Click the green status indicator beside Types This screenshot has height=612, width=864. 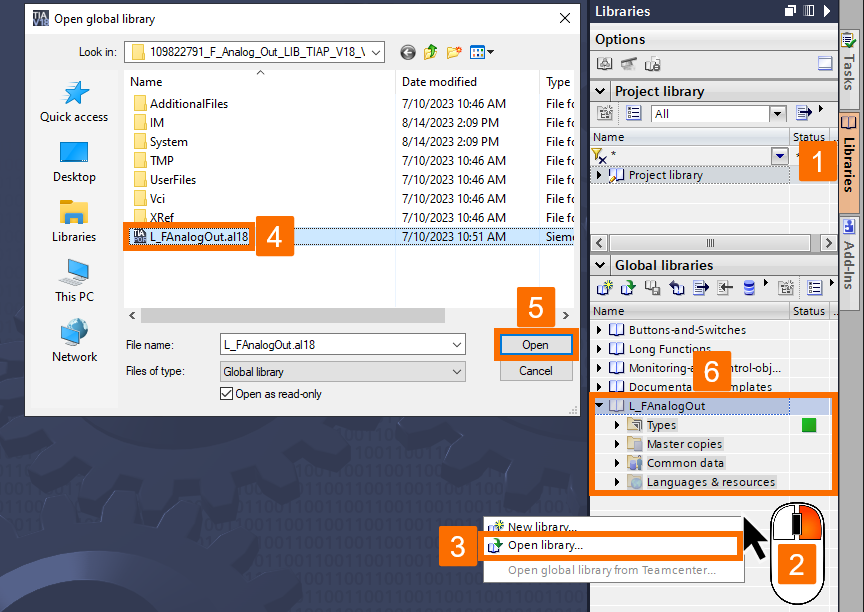(x=808, y=424)
